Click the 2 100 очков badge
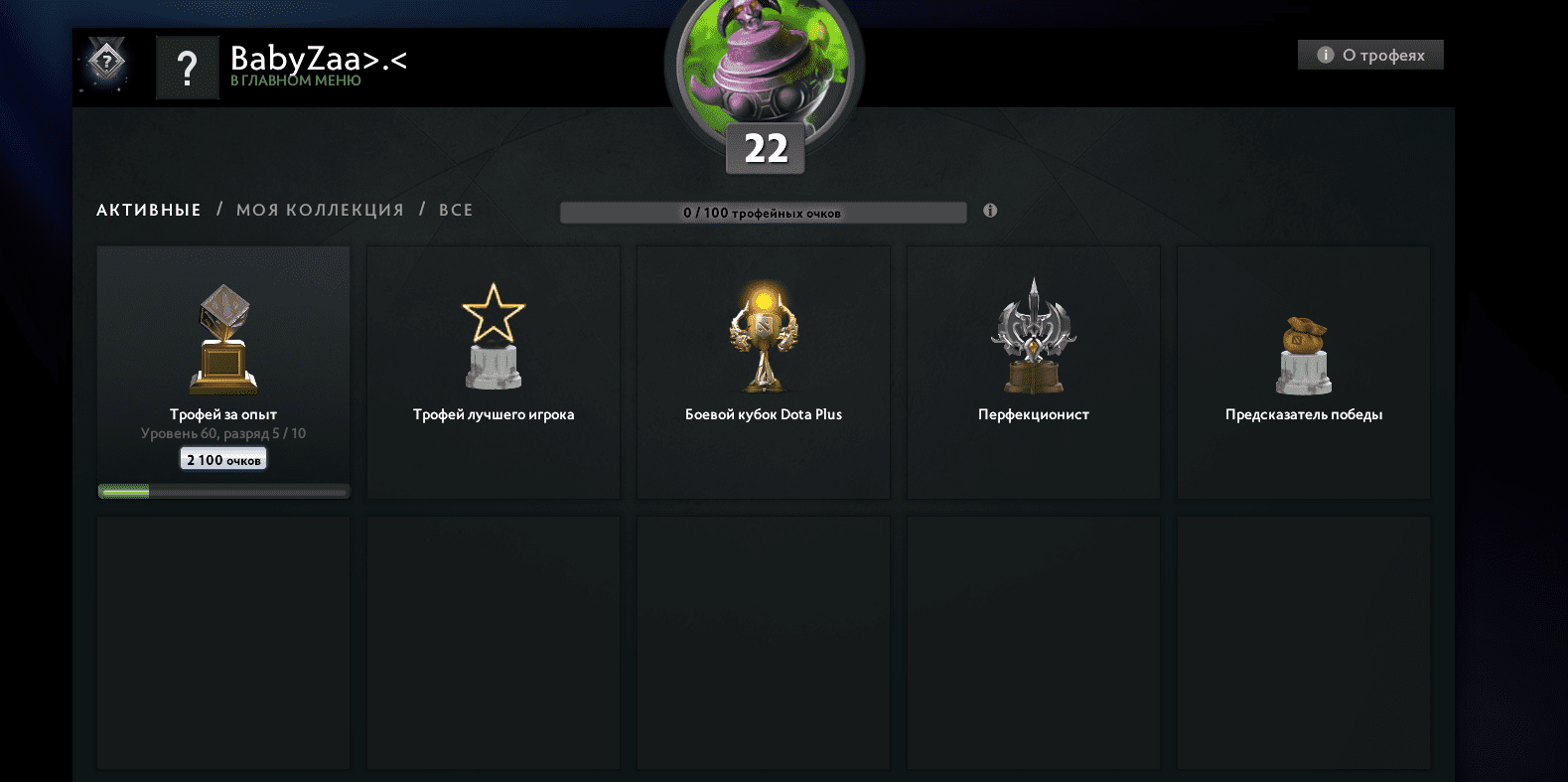This screenshot has height=782, width=1568. (x=223, y=459)
